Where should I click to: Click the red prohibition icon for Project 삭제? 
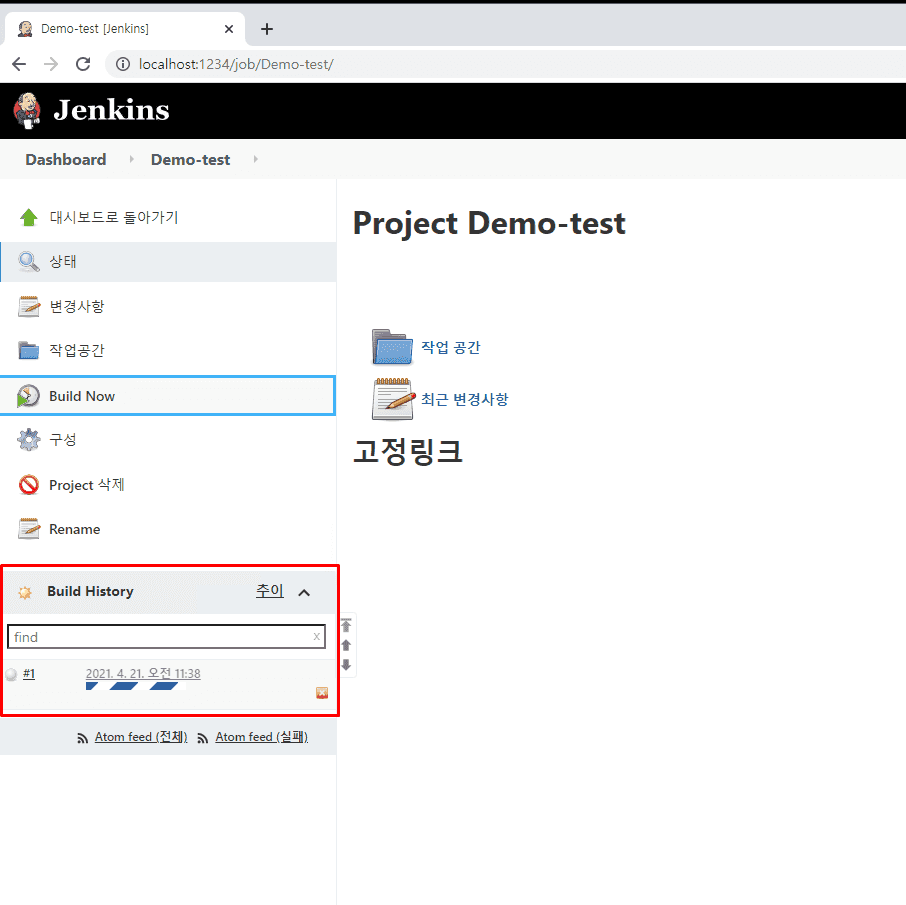pyautogui.click(x=29, y=485)
